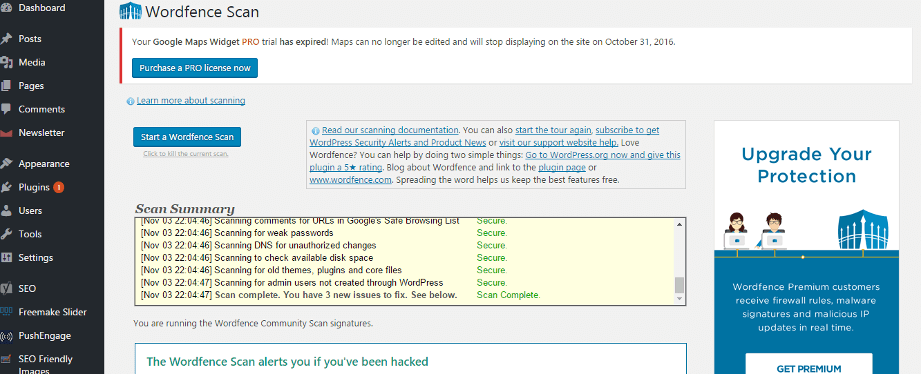The height and width of the screenshot is (374, 921).
Task: Click the Wordfence shield logo in header
Action: 130,11
